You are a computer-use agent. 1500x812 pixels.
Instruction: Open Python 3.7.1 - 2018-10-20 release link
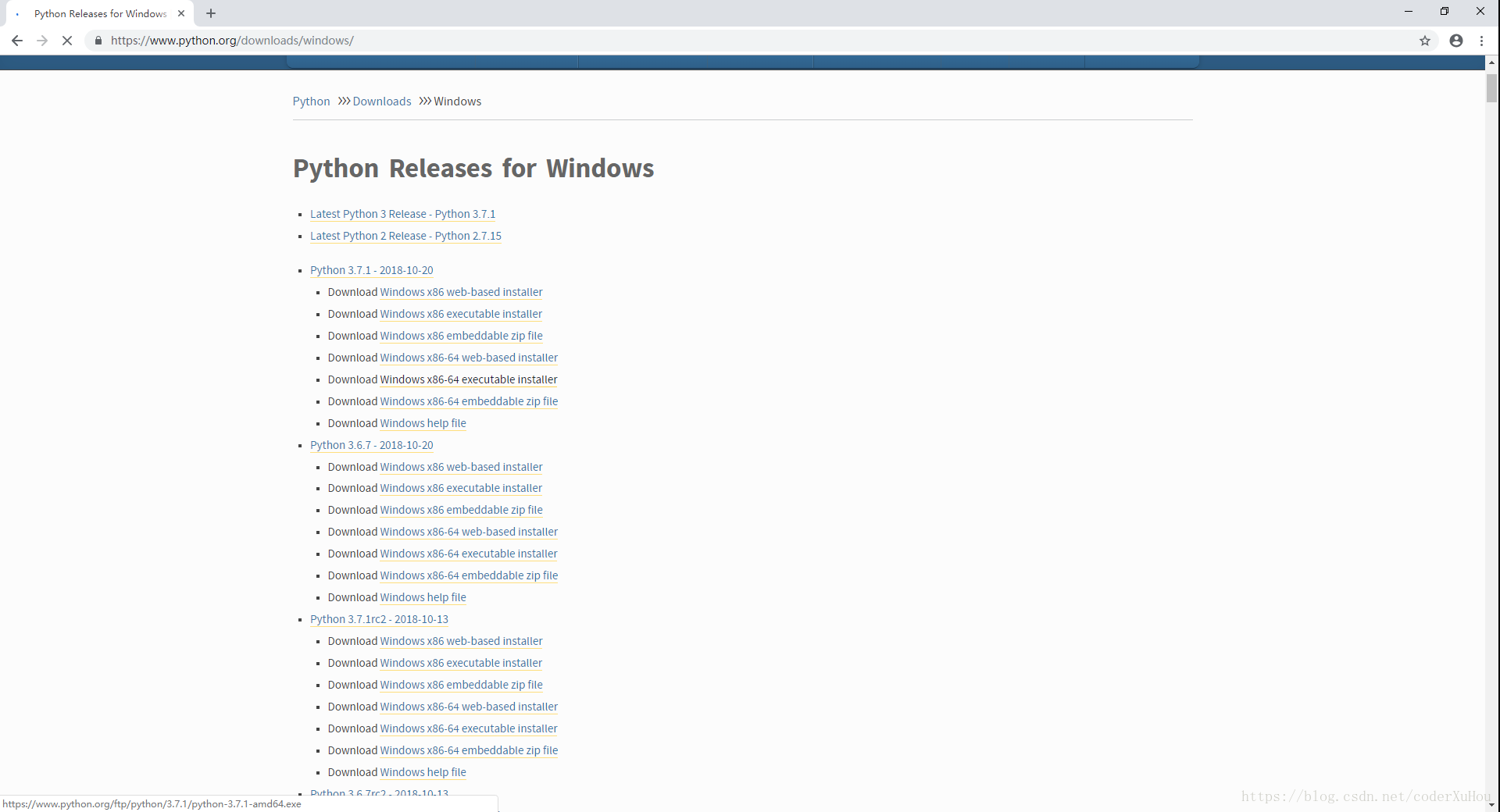[371, 270]
